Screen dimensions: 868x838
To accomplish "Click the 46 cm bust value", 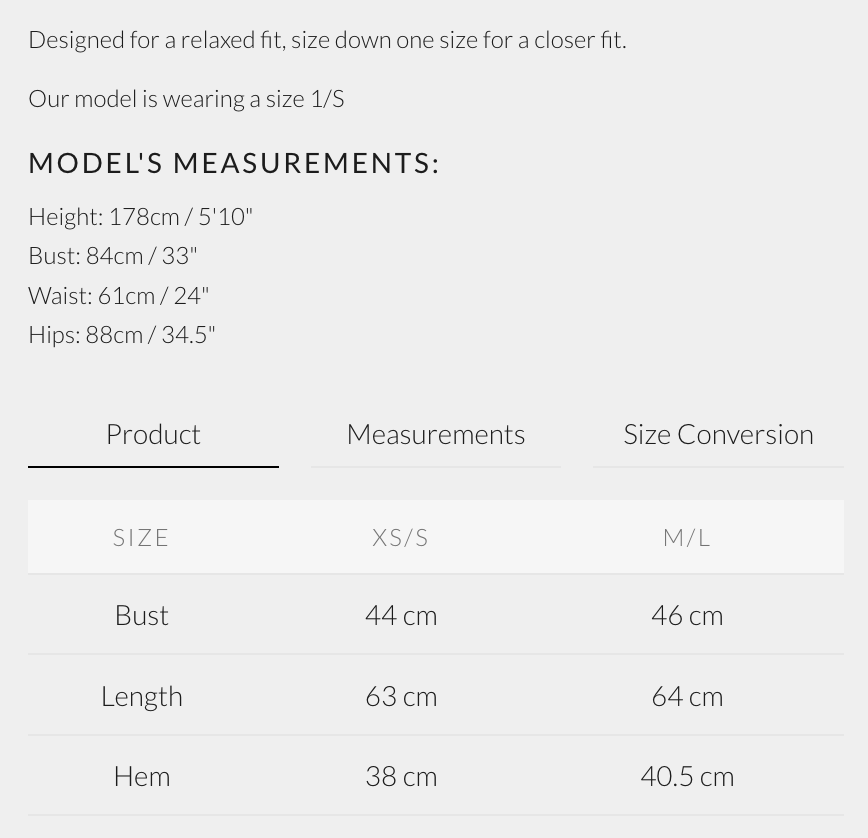I will click(686, 615).
